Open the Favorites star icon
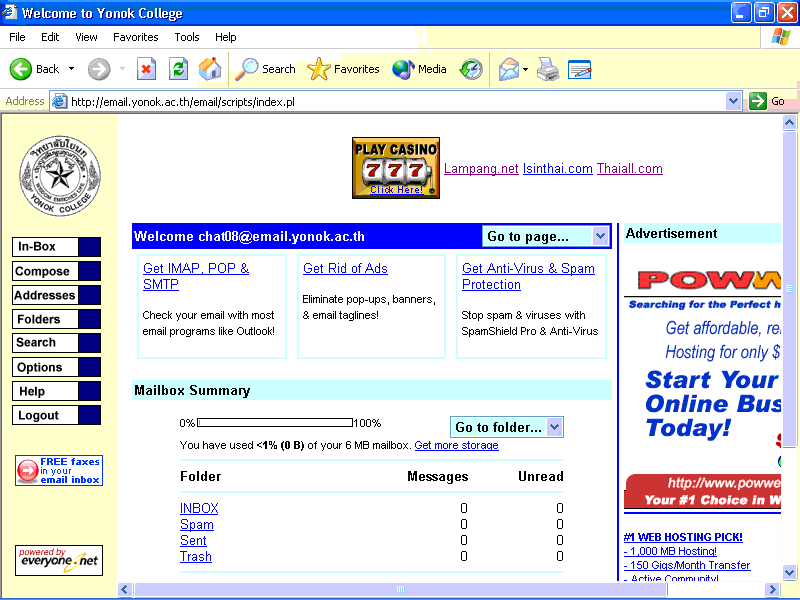 [x=319, y=69]
